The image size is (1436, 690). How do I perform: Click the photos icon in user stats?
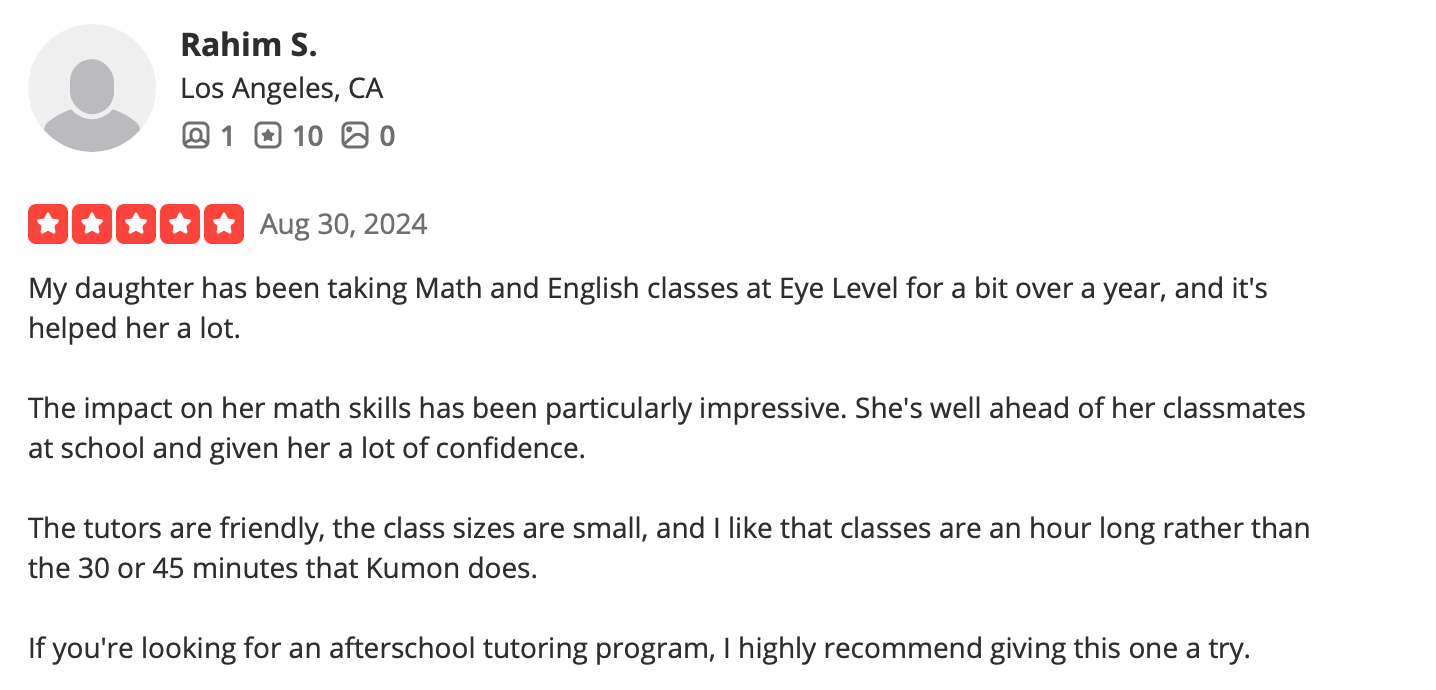pos(355,135)
